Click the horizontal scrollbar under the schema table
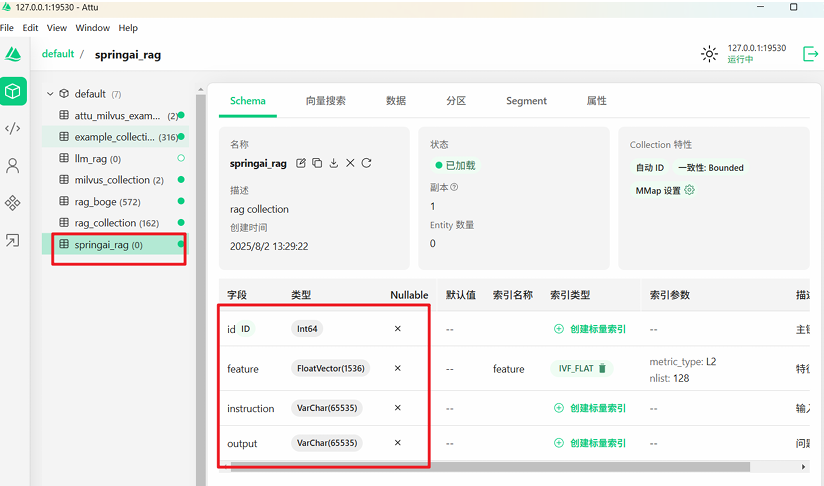 (x=490, y=466)
